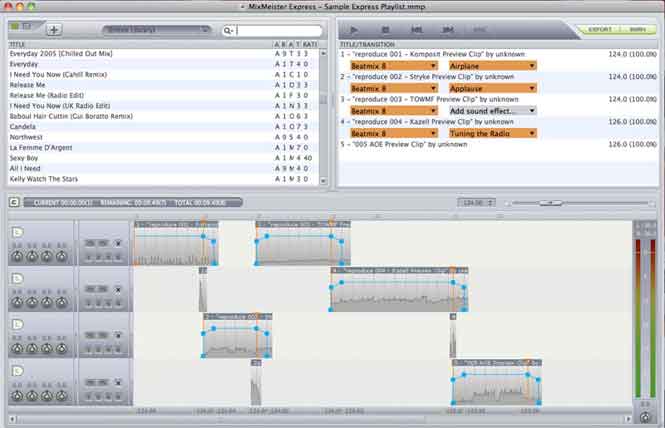
Task: Click the magnifier icon in the search box
Action: click(x=228, y=31)
